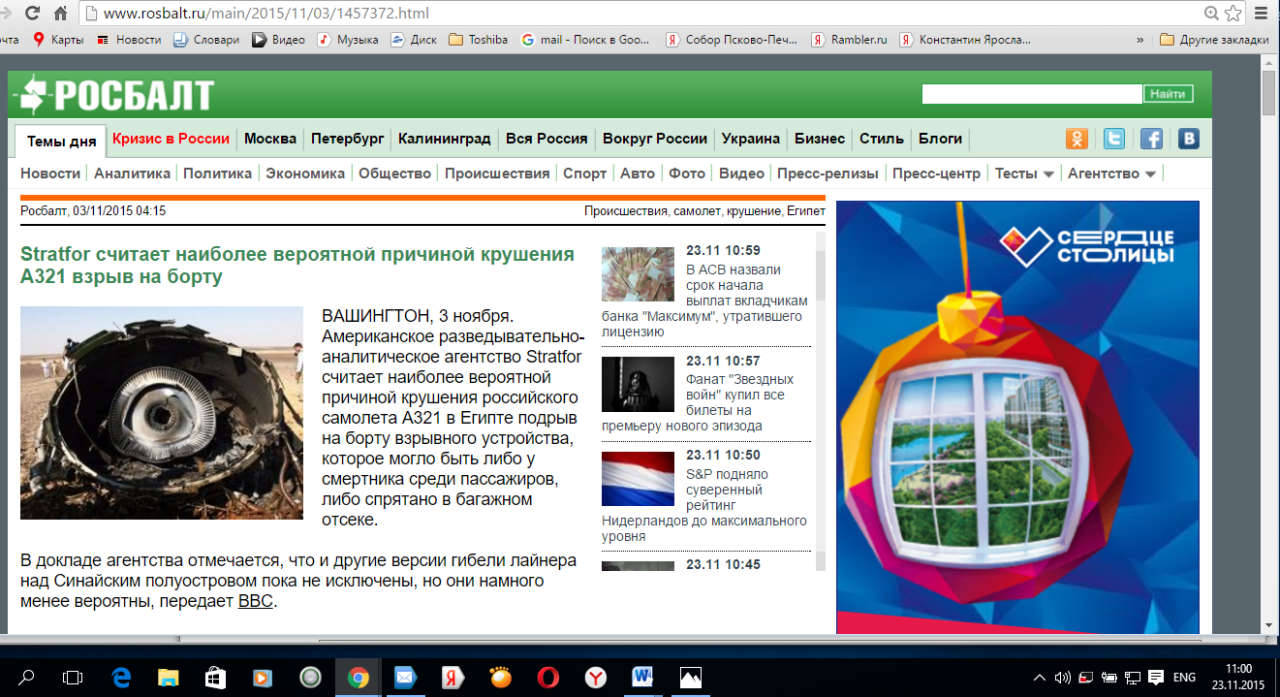Open the Chrome menu (three lines) icon

[x=1262, y=13]
